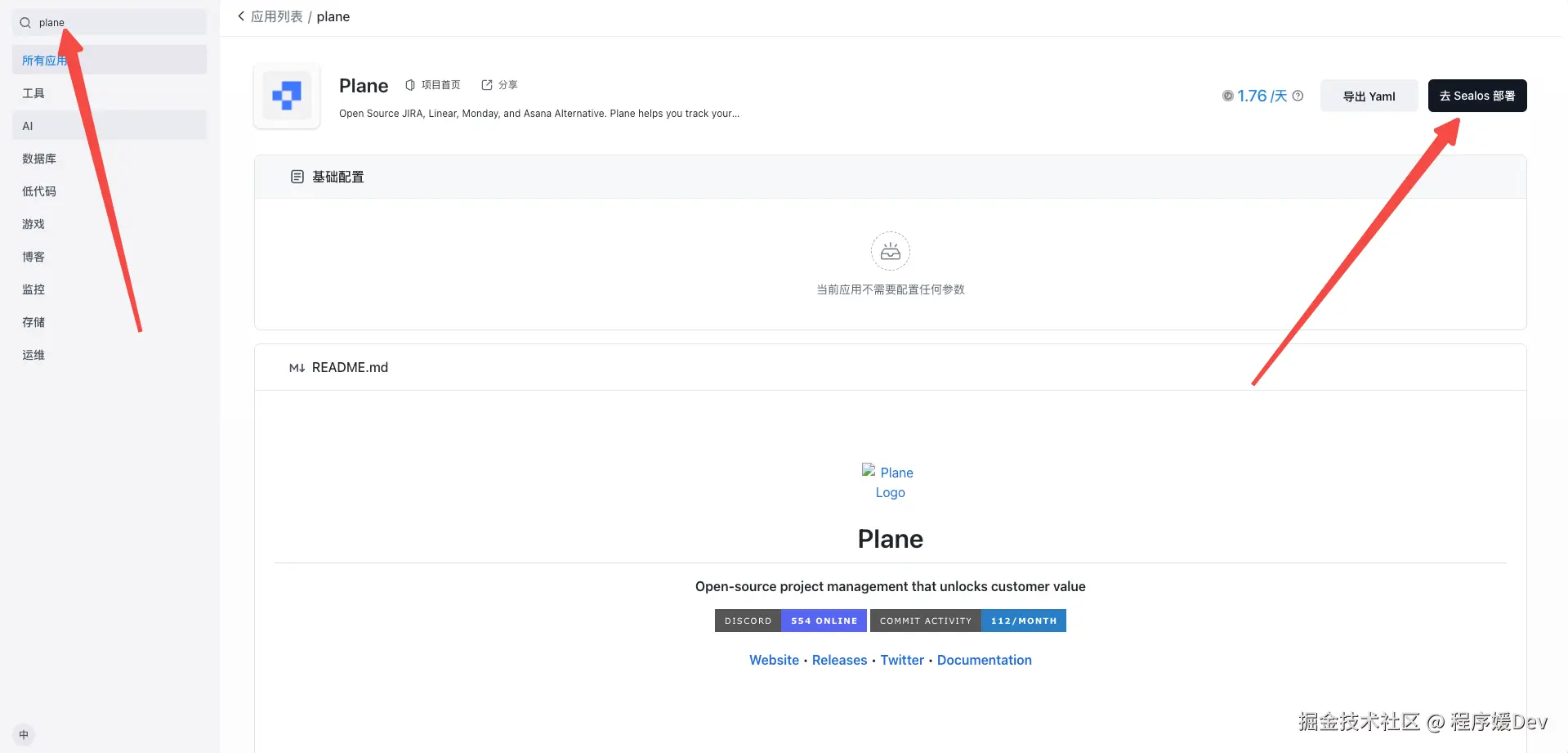Image resolution: width=1568 pixels, height=753 pixels.
Task: Click the 基础配置 section icon
Action: (297, 177)
